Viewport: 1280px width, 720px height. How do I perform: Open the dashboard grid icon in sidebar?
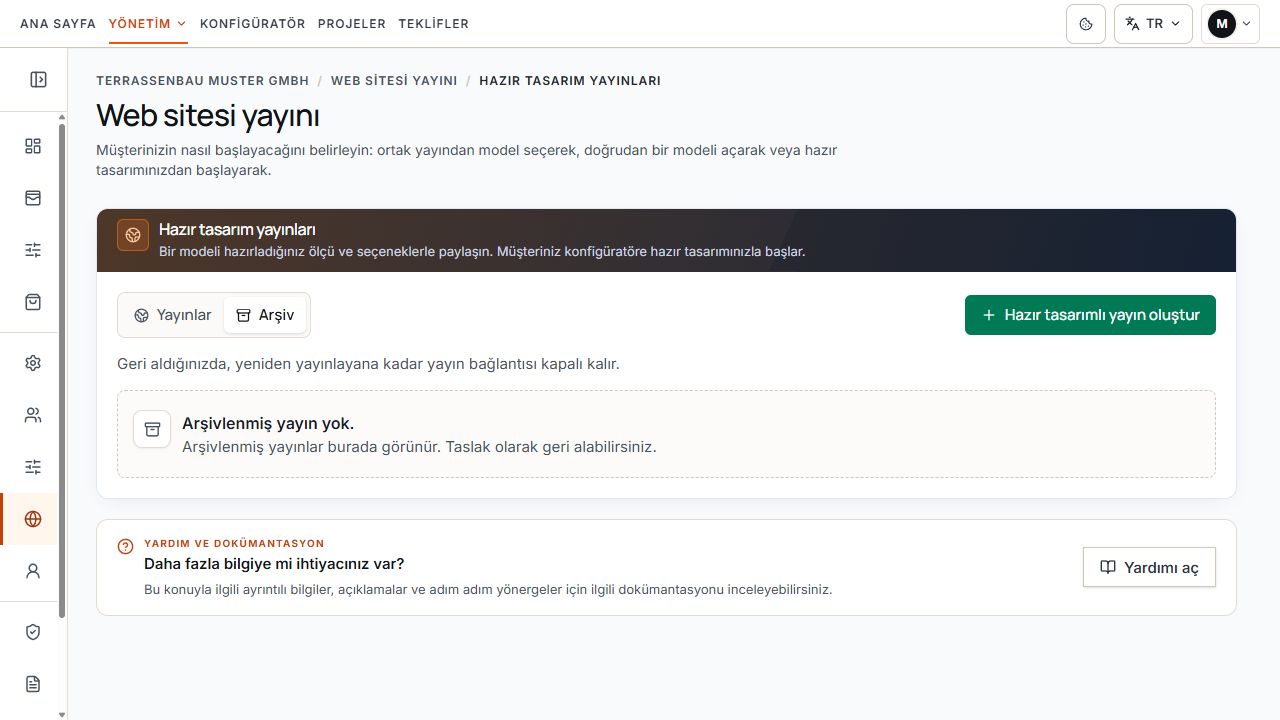[33, 146]
